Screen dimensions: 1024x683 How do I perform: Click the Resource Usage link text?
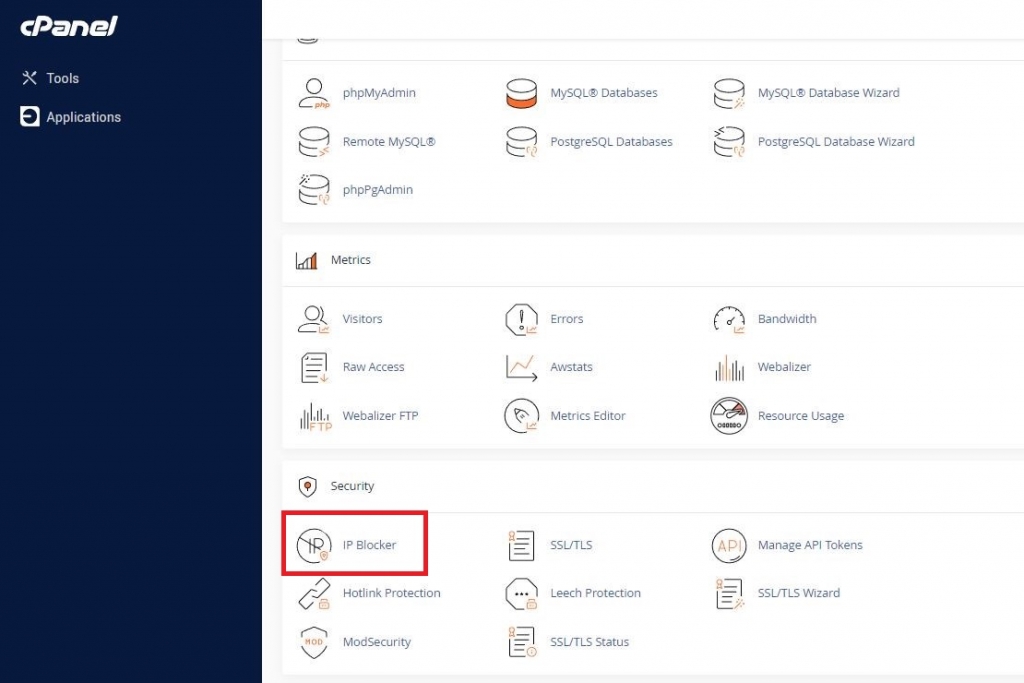[801, 416]
